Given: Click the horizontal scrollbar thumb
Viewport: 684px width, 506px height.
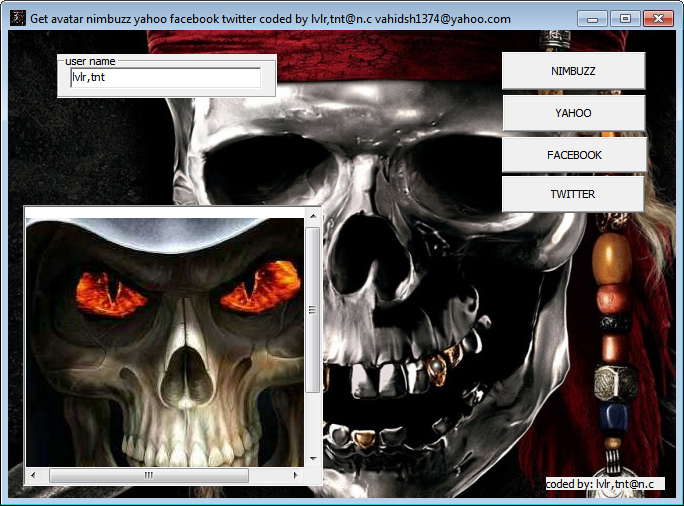Looking at the screenshot, I should (149, 475).
